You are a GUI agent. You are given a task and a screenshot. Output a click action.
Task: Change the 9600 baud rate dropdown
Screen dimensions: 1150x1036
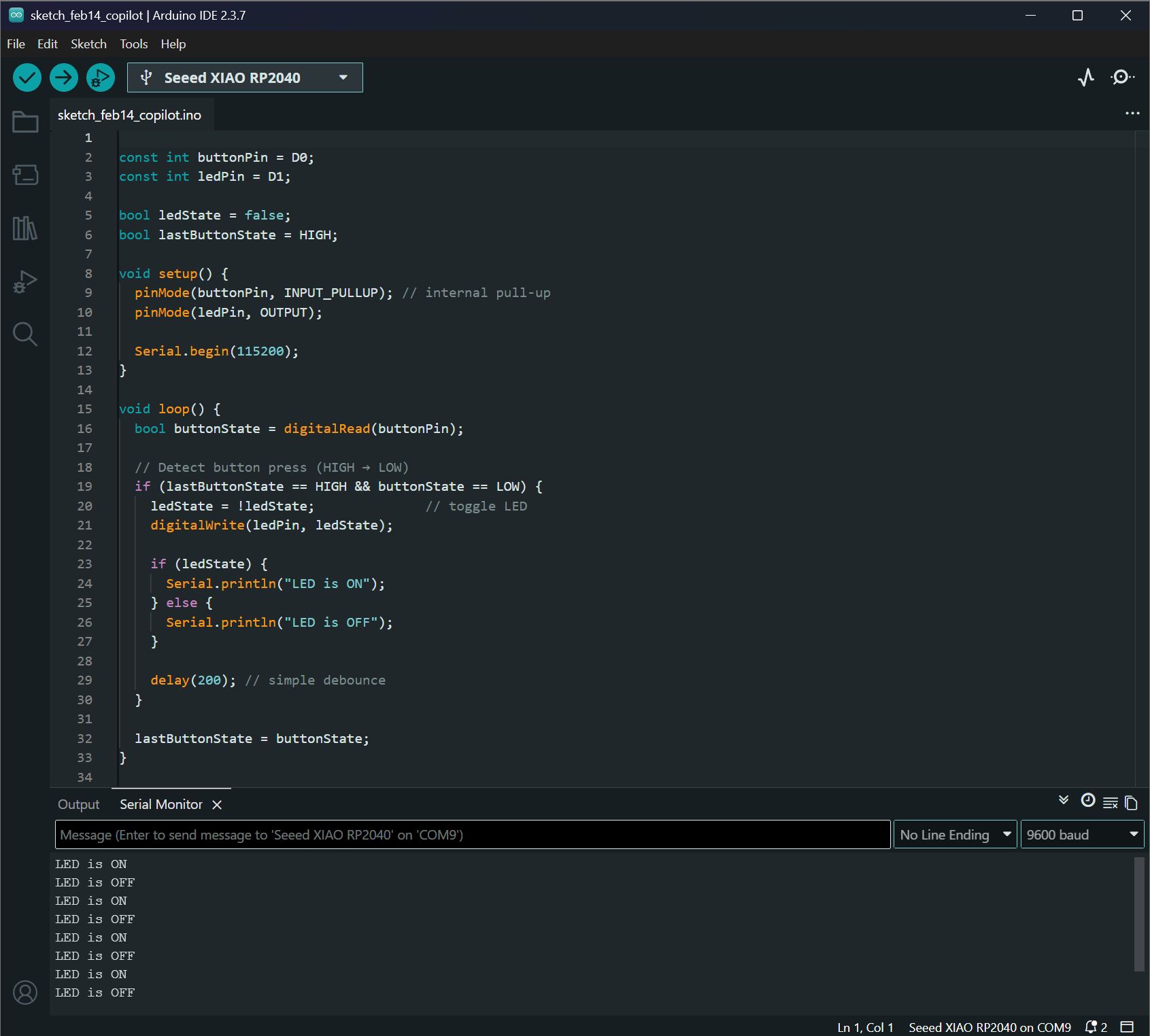[x=1081, y=835]
